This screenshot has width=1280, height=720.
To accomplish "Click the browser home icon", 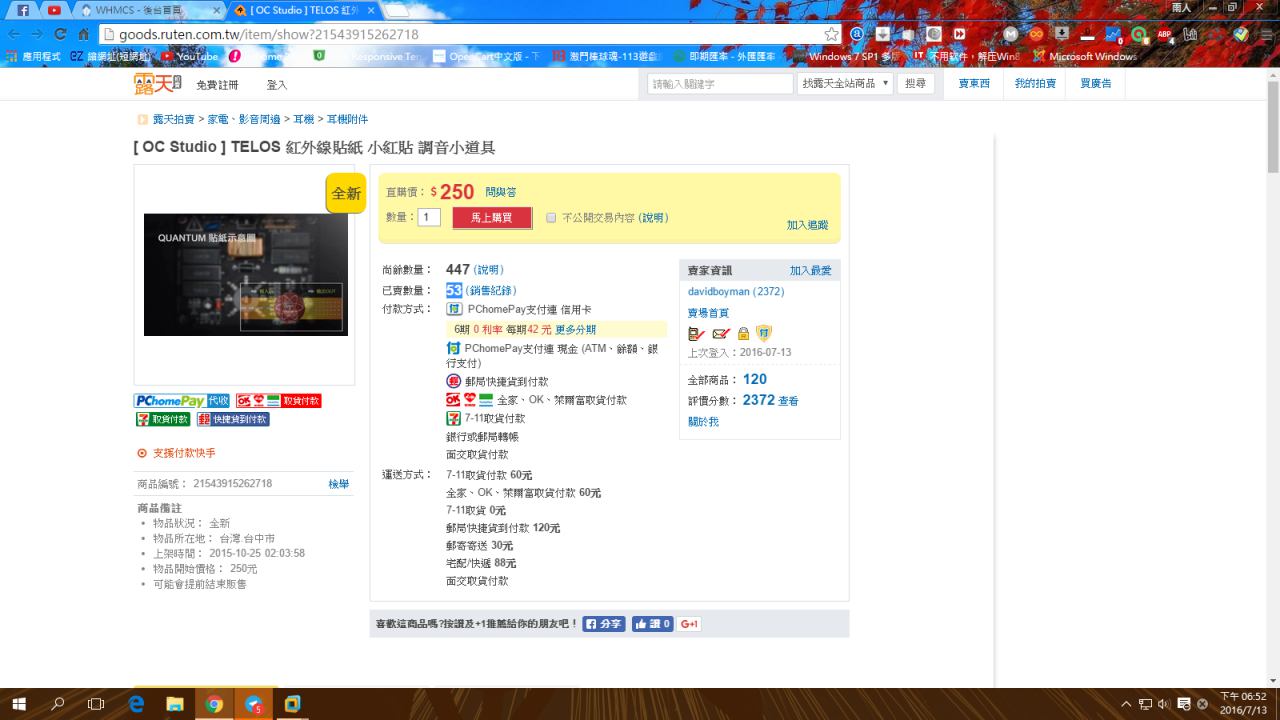I will coord(84,34).
